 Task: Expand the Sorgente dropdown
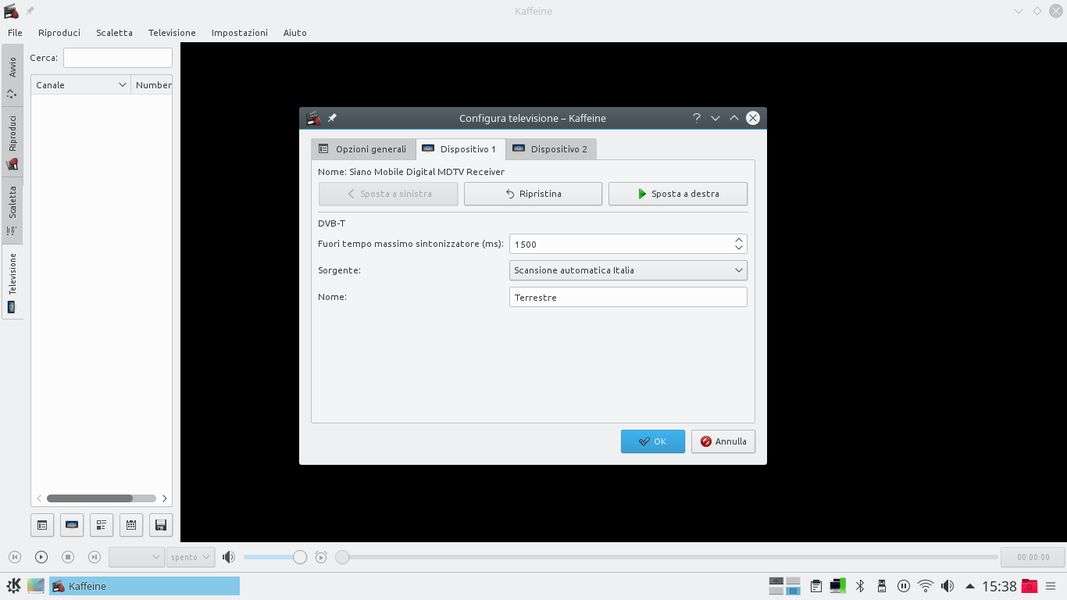tap(738, 270)
